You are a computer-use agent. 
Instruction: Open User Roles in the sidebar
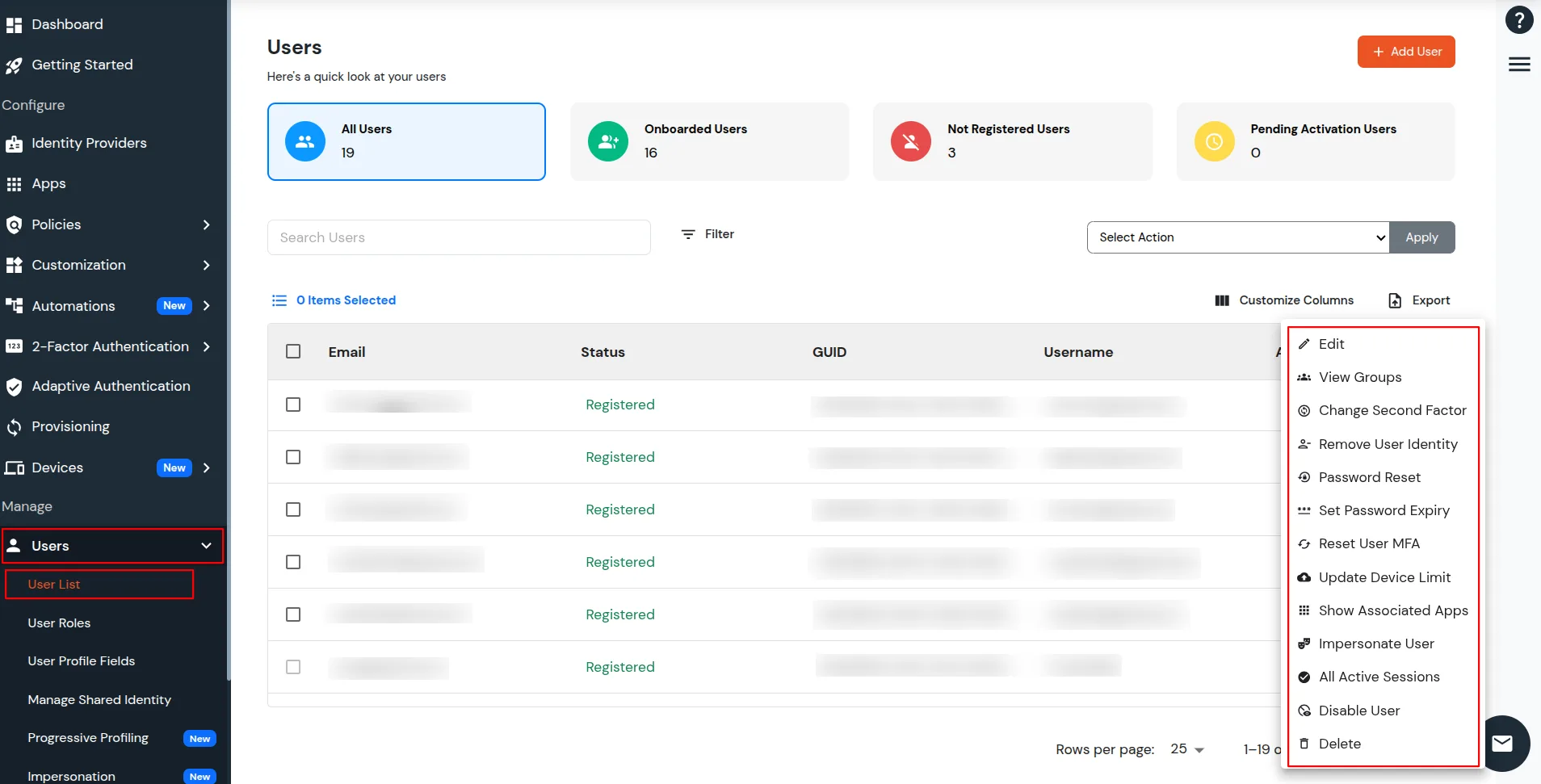[x=59, y=623]
